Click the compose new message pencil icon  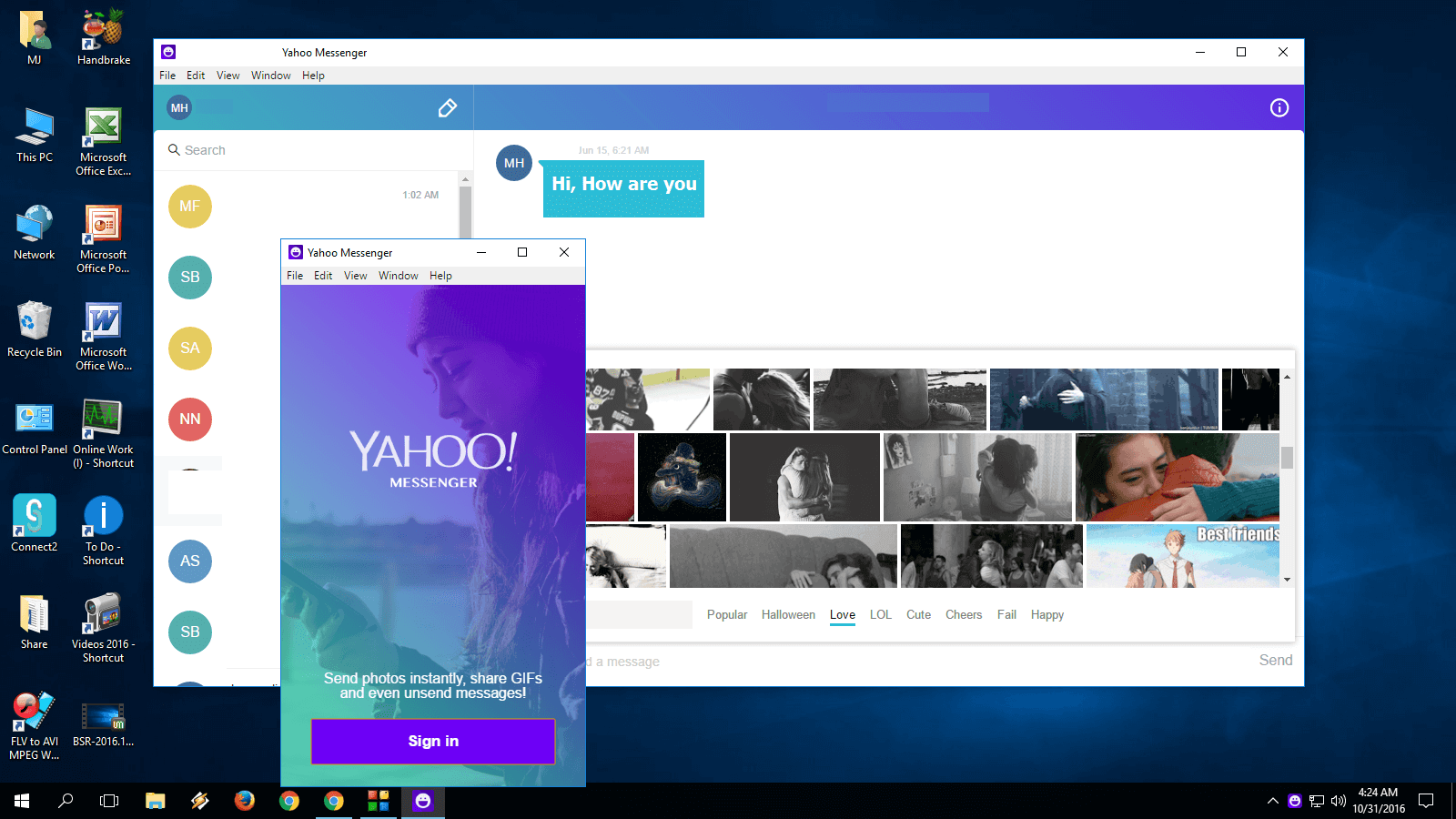pos(447,108)
